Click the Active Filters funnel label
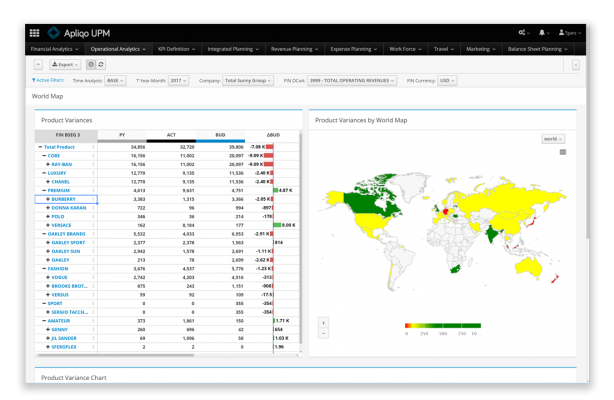Image resolution: width=614 pixels, height=400 pixels. pos(48,80)
